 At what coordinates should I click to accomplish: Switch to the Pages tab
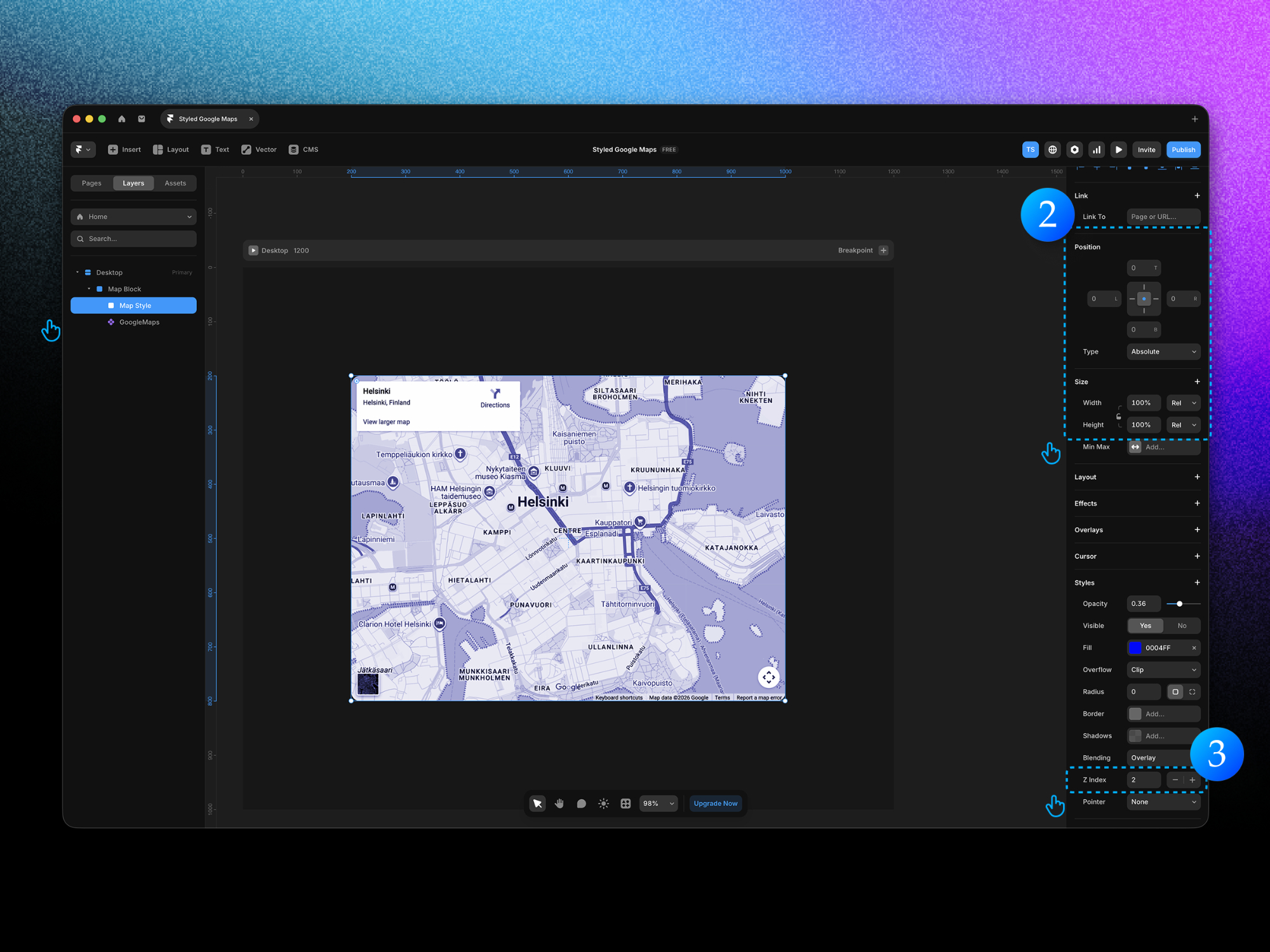coord(91,183)
